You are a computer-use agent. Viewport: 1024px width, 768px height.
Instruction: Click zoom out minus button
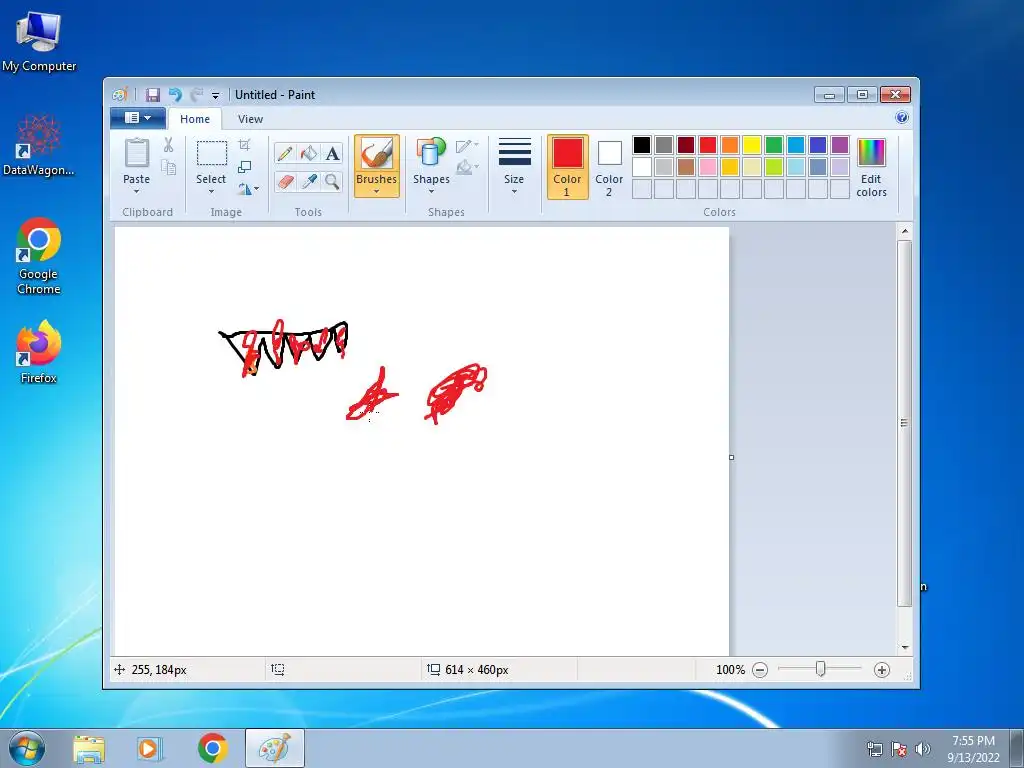[x=760, y=669]
